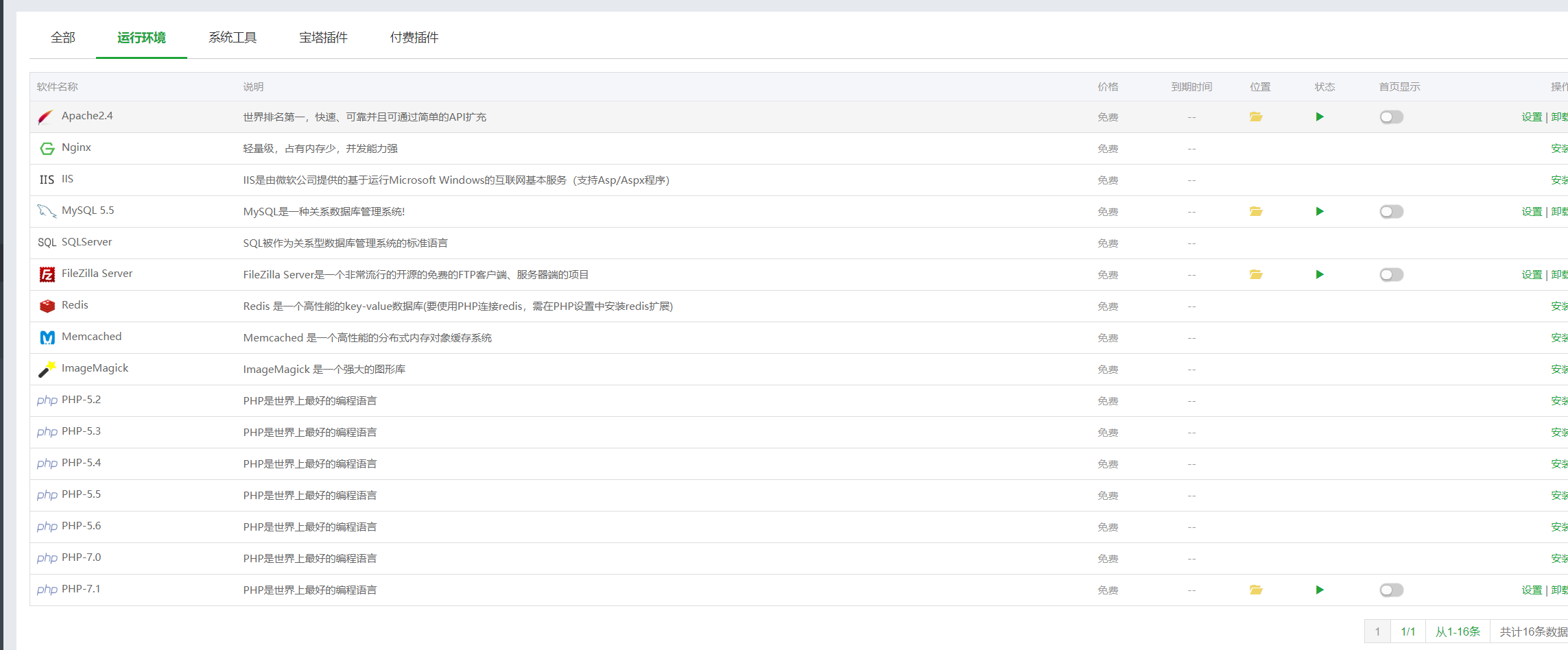Click the php logo next to PHP-5.5
This screenshot has width=1568, height=650.
47,495
